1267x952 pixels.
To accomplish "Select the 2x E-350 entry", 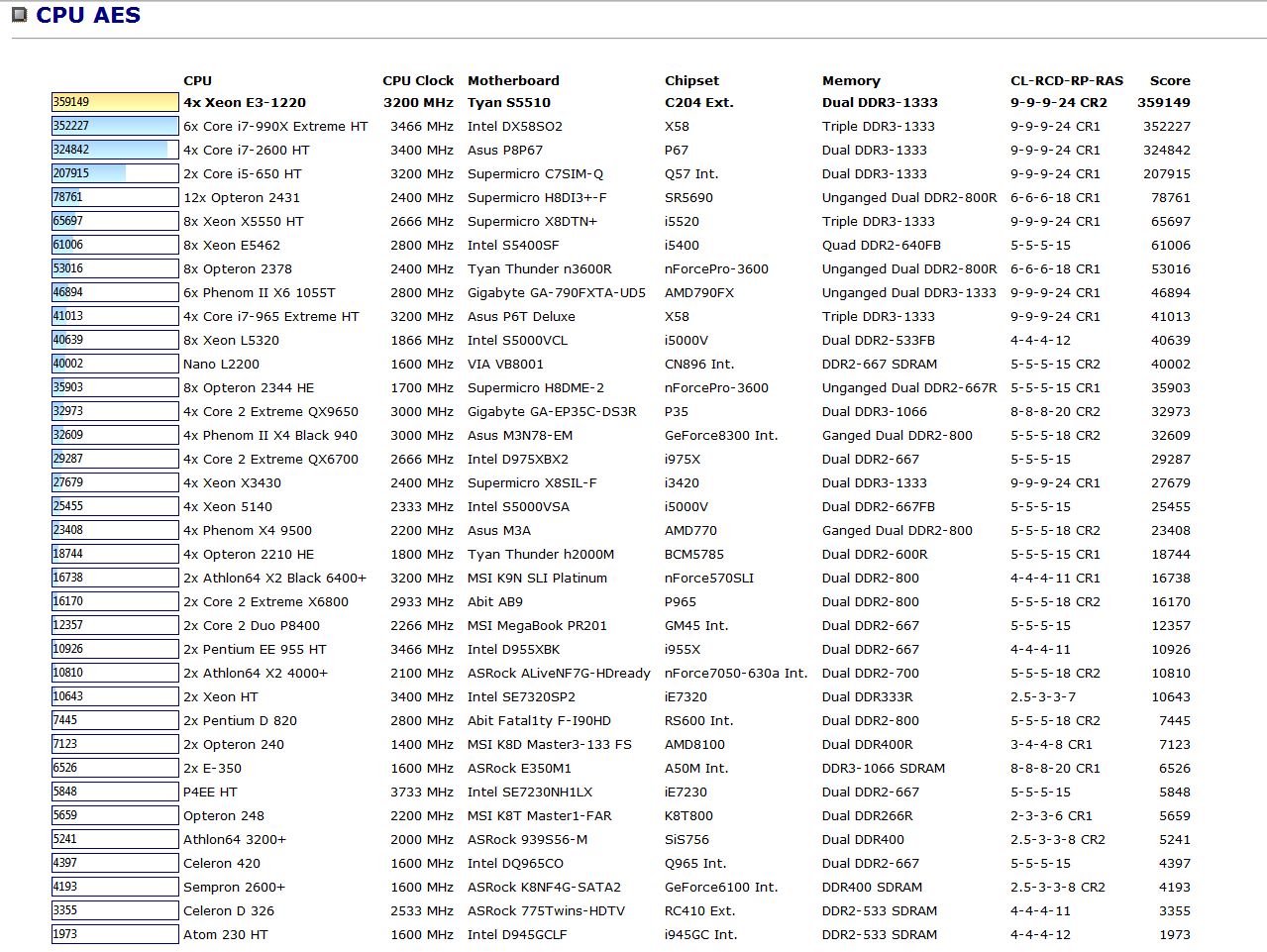I will tap(212, 768).
